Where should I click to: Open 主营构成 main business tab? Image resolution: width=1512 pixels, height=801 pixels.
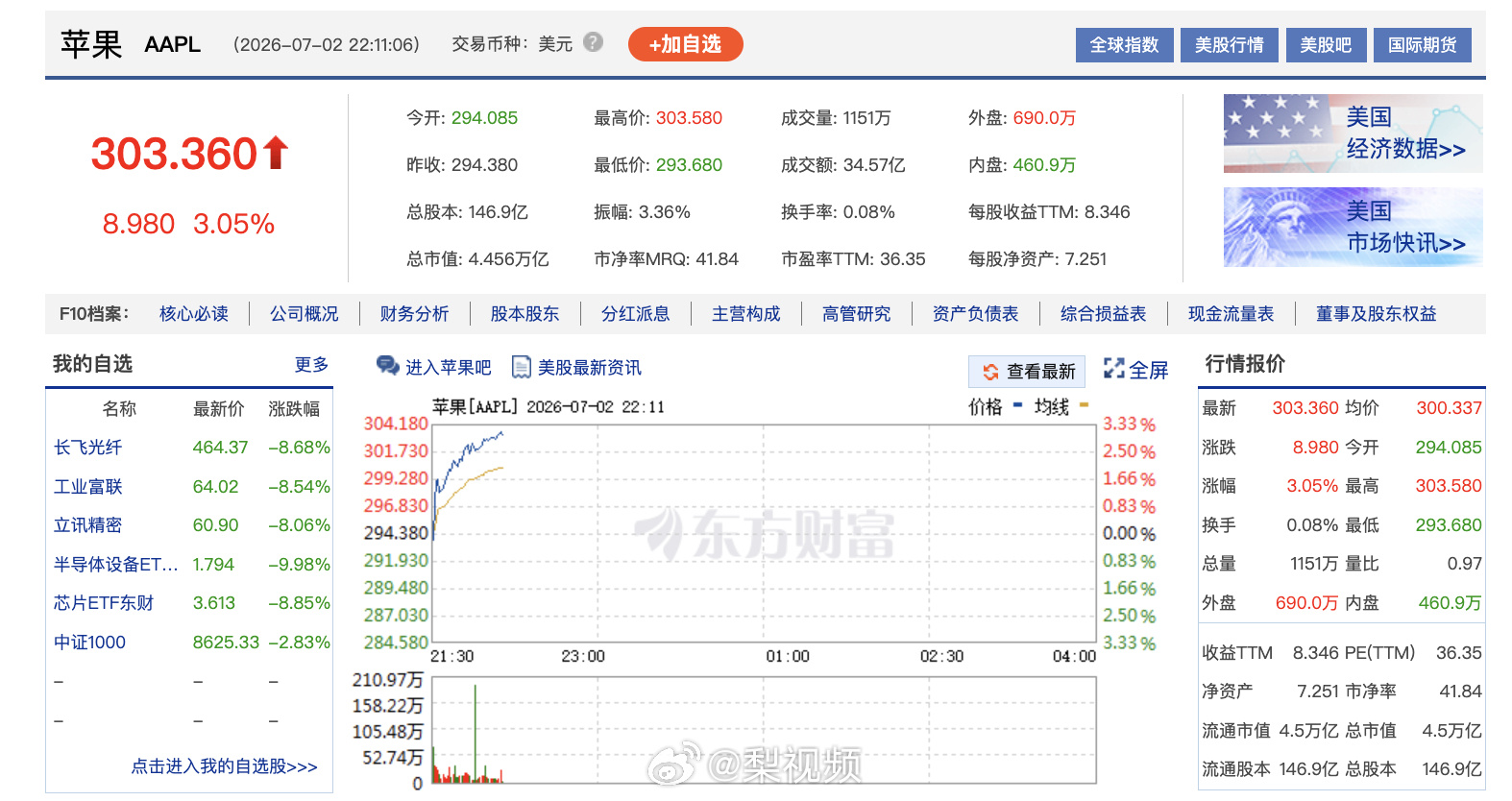pyautogui.click(x=746, y=314)
